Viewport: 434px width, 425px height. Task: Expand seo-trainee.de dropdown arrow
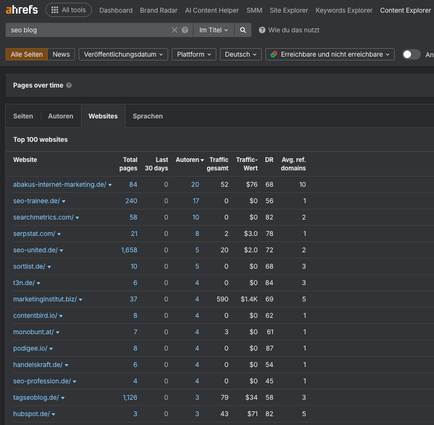pyautogui.click(x=64, y=201)
